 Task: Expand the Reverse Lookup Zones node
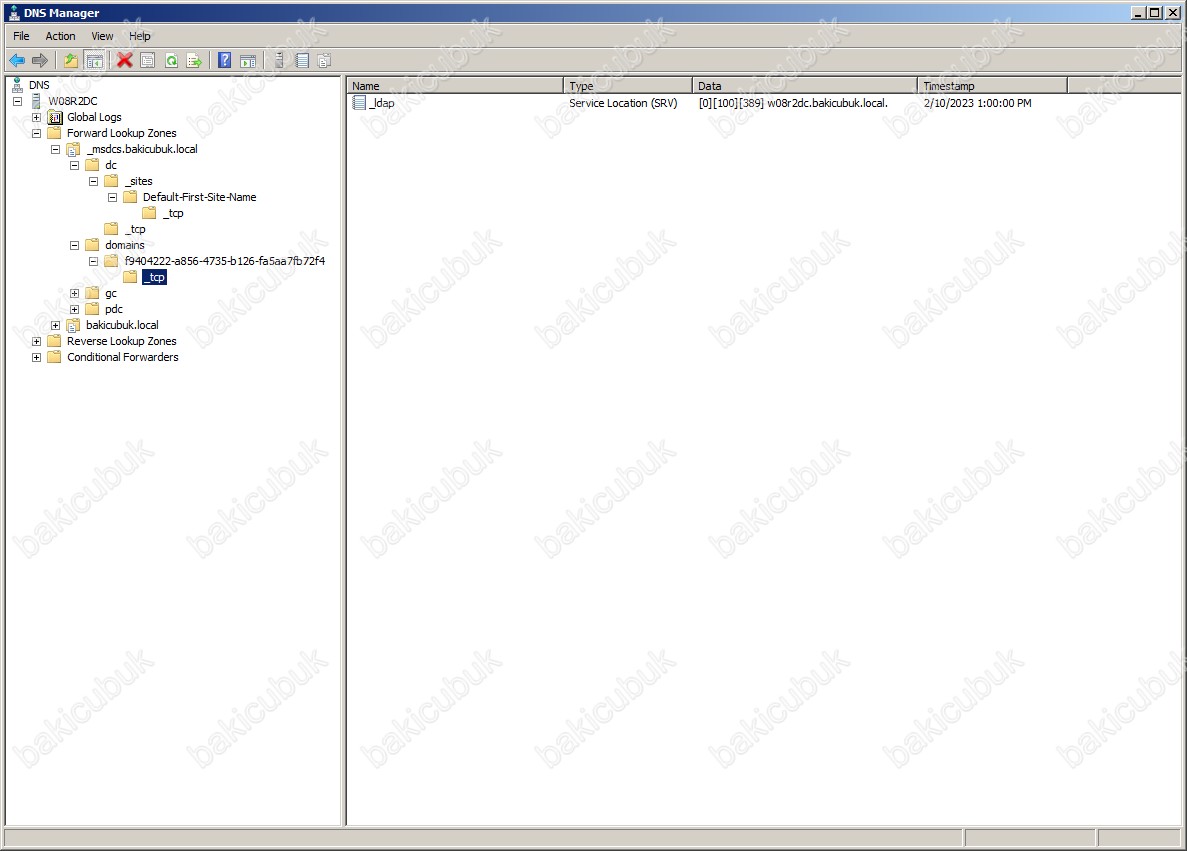point(36,341)
